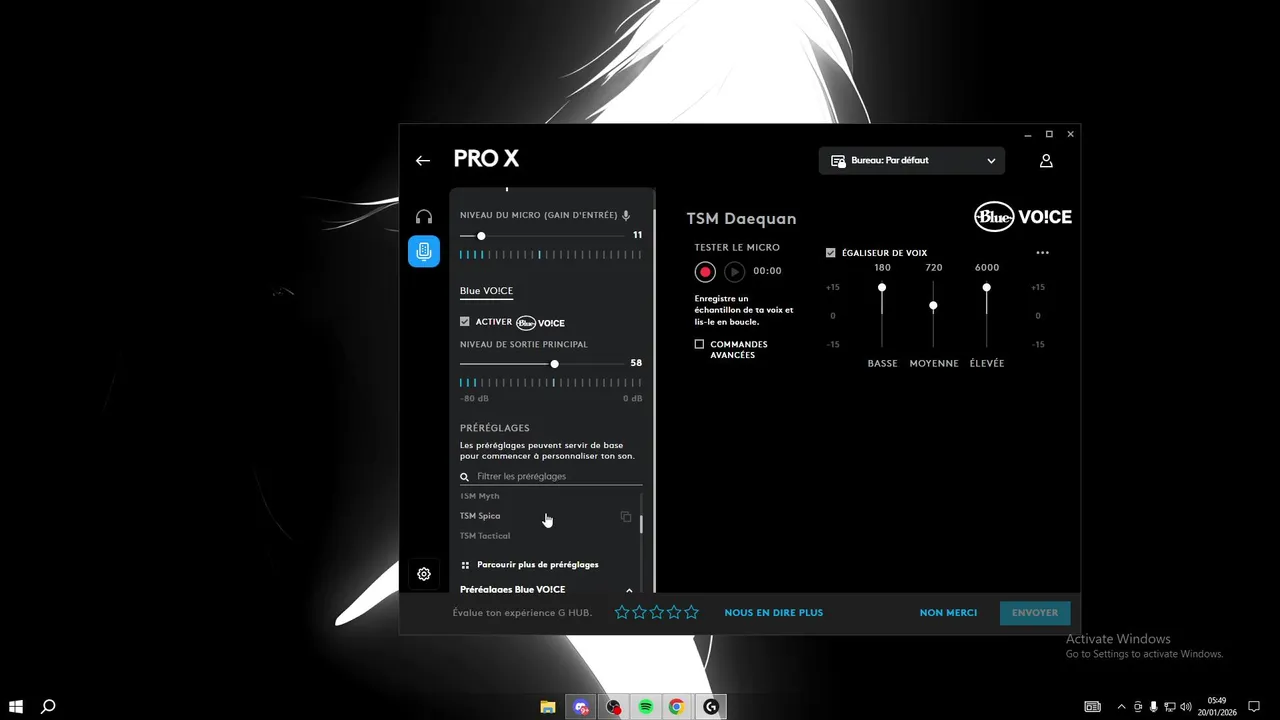The width and height of the screenshot is (1280, 720).
Task: Click the MOYENNE equalizer slider handle
Action: [933, 306]
